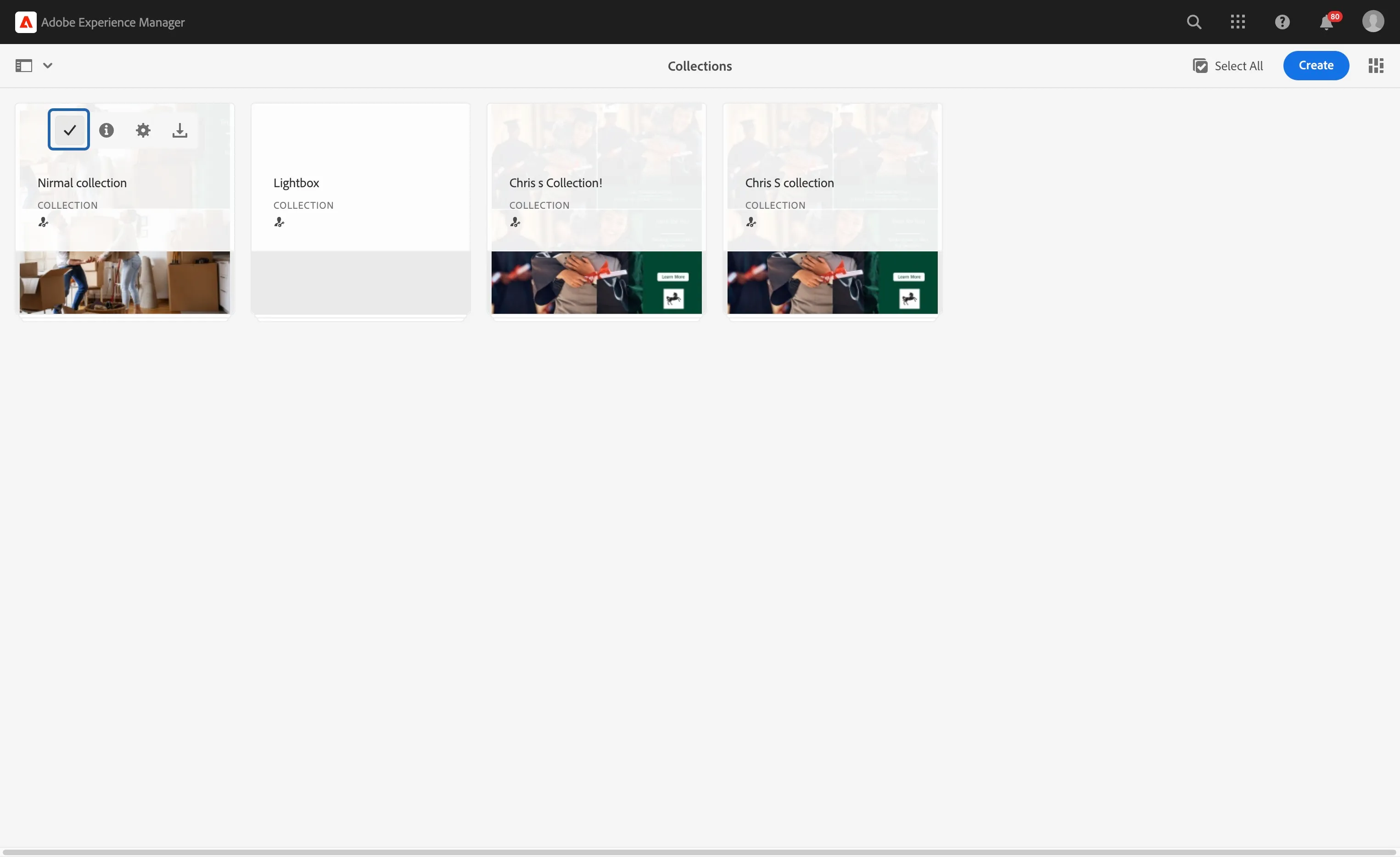The width and height of the screenshot is (1400, 857).
Task: Open the Lightbox collection title
Action: 296,183
